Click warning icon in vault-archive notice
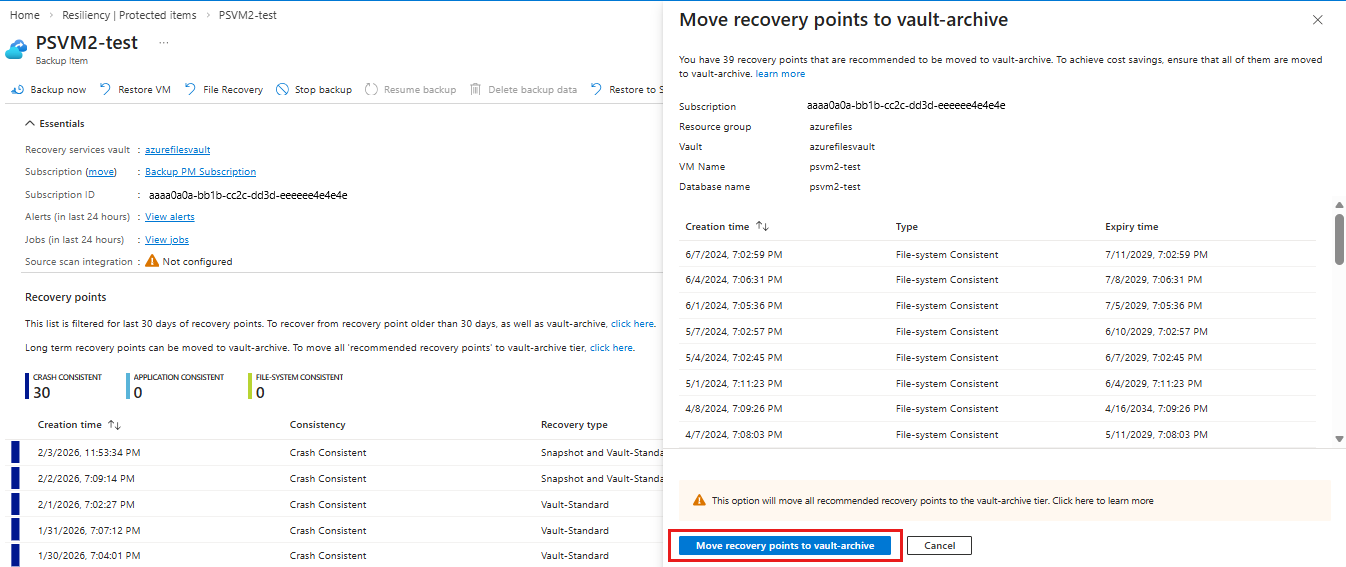This screenshot has width=1346, height=567. (699, 500)
